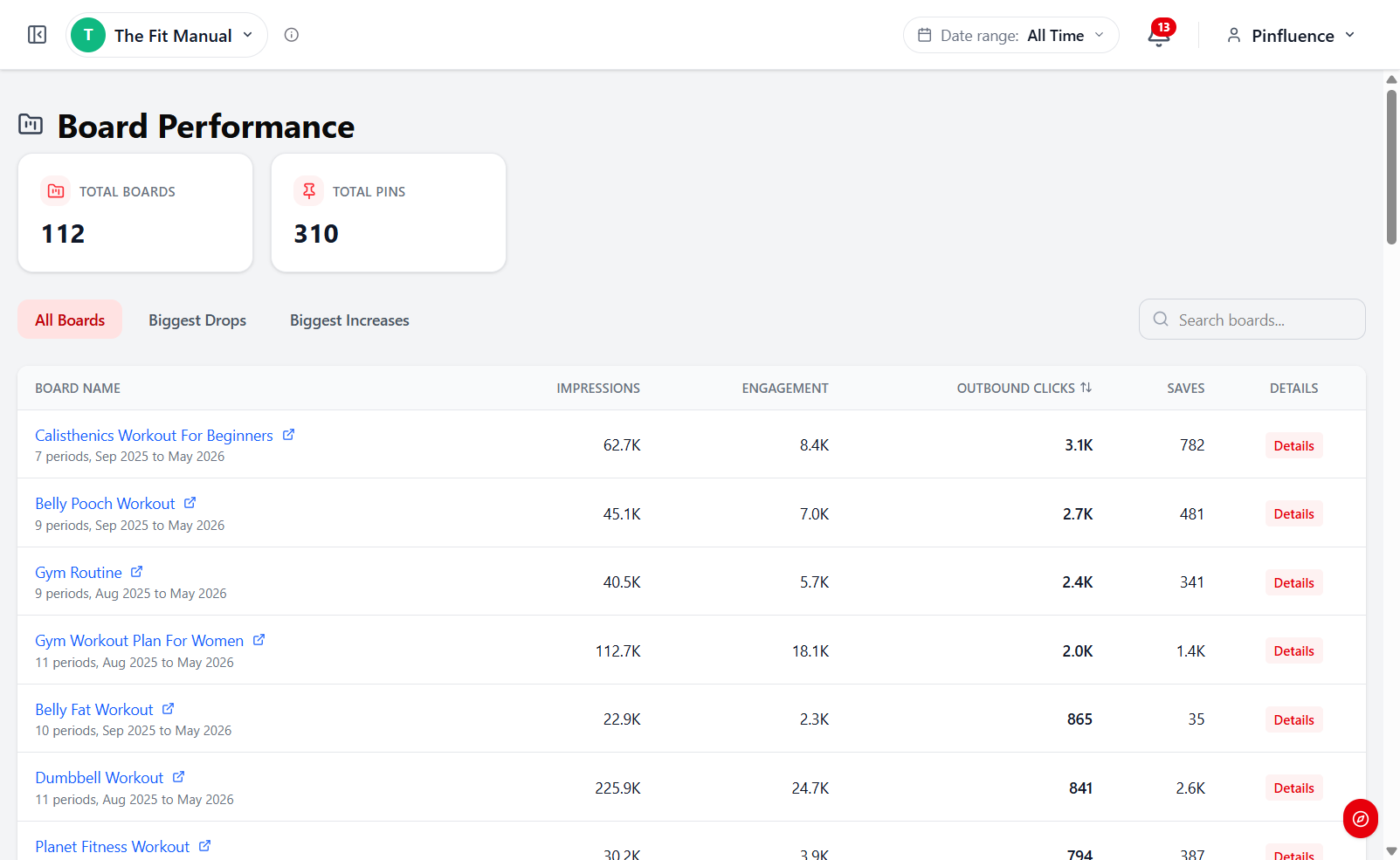Open the Pinfluence user menu
1400x860 pixels.
click(1291, 35)
